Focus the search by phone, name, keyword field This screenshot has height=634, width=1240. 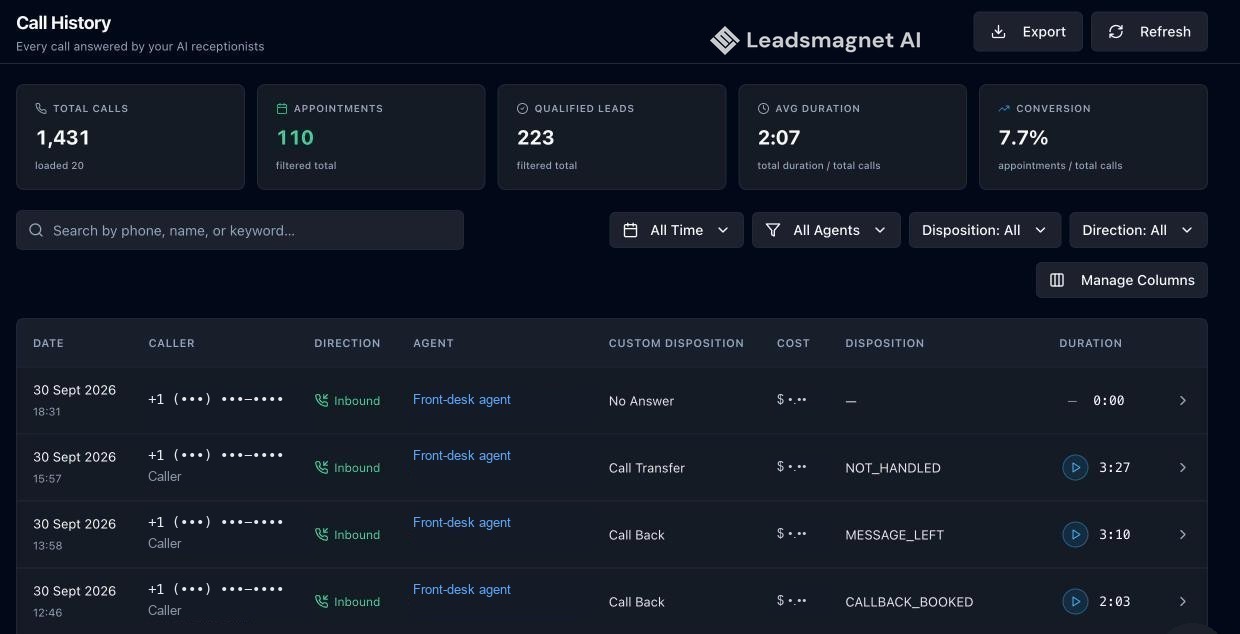[x=240, y=230]
